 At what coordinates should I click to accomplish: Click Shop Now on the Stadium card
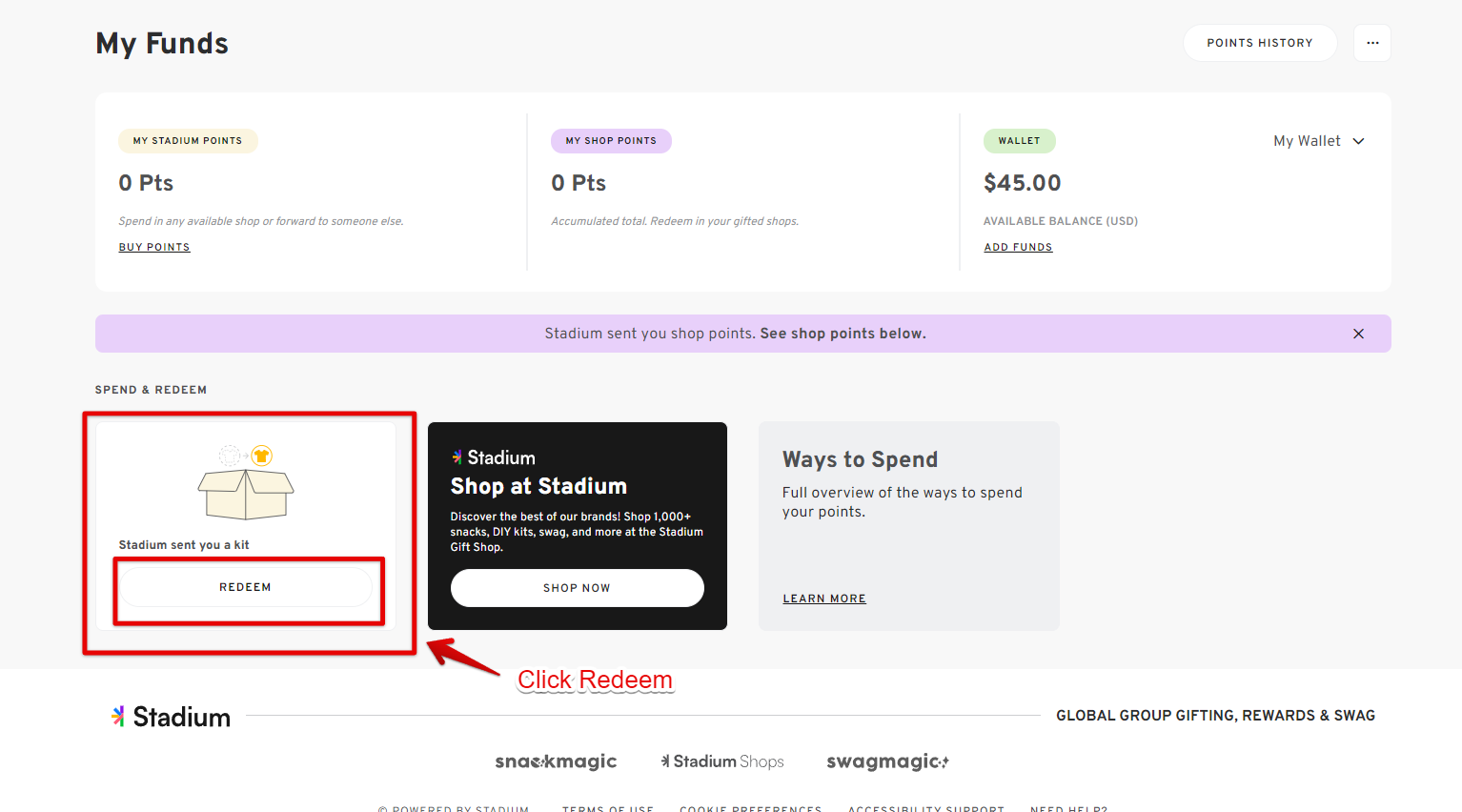(x=577, y=588)
